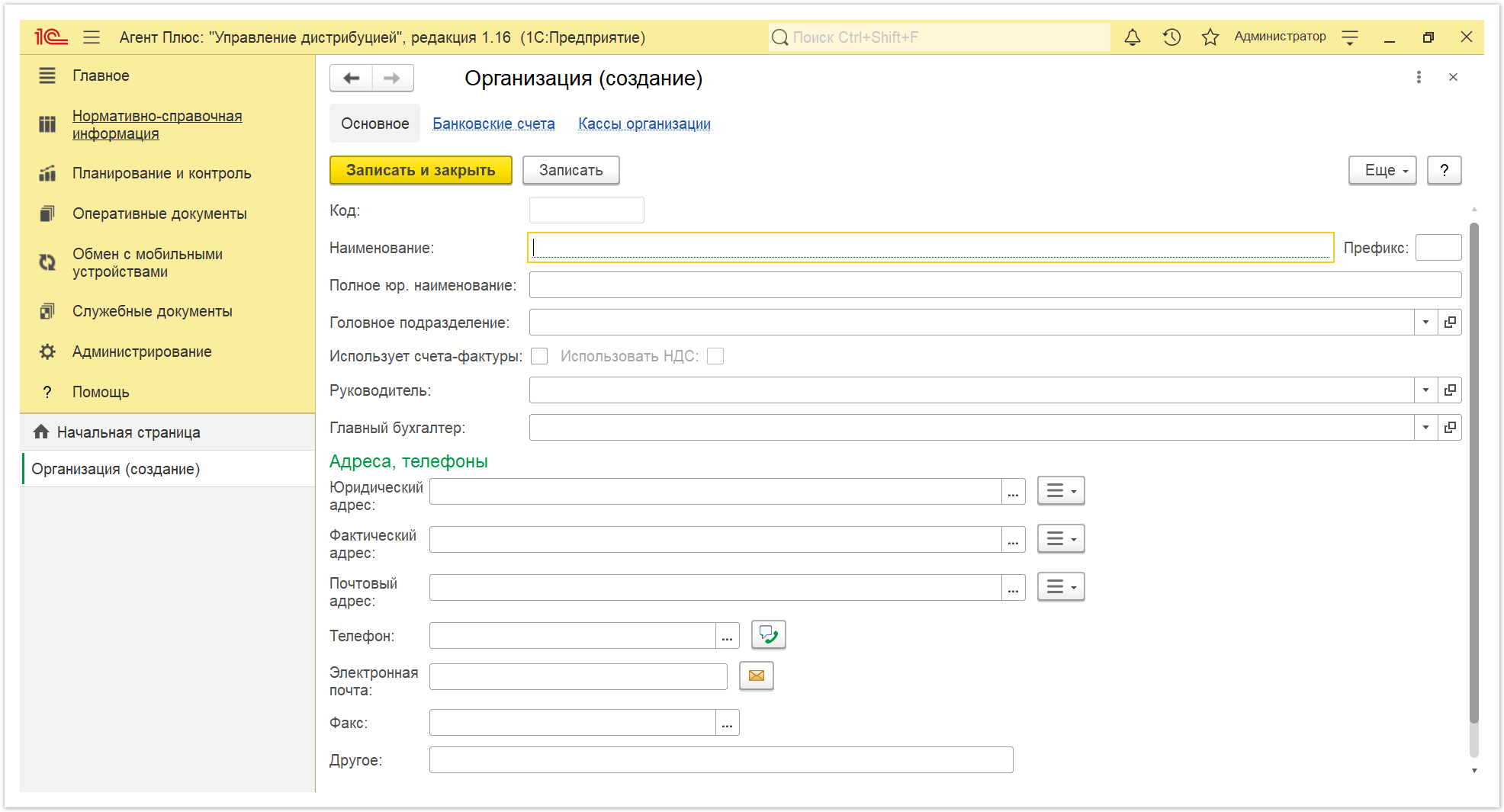The height and width of the screenshot is (812, 1504).
Task: Click Записать и закрыть button
Action: (420, 170)
